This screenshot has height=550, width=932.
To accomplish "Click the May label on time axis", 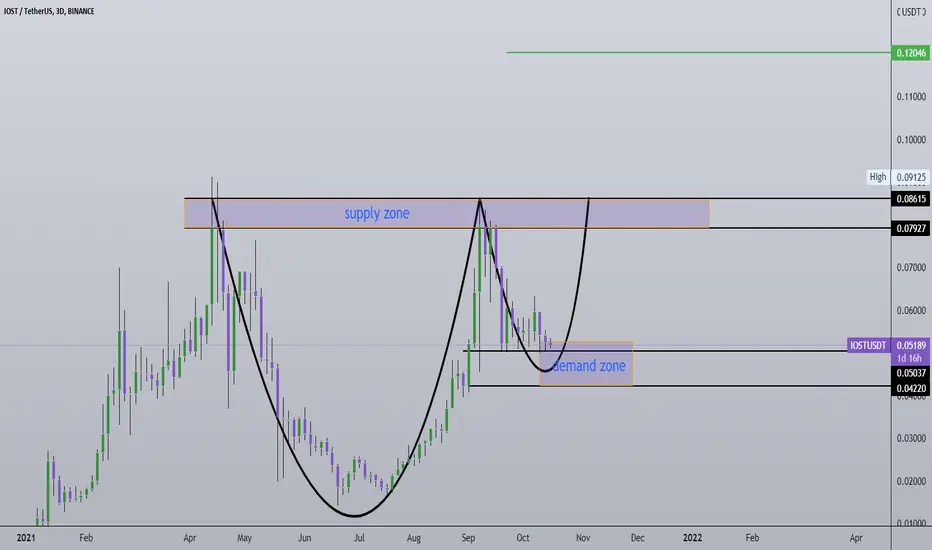I will click(244, 538).
